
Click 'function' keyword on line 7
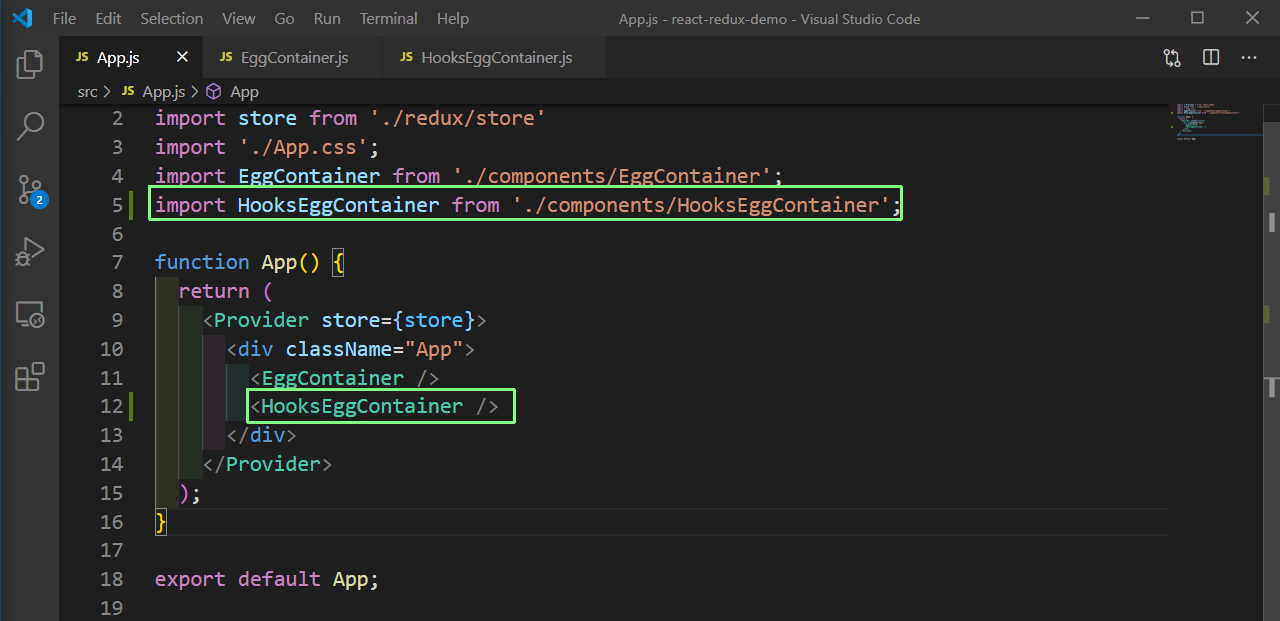tap(202, 262)
